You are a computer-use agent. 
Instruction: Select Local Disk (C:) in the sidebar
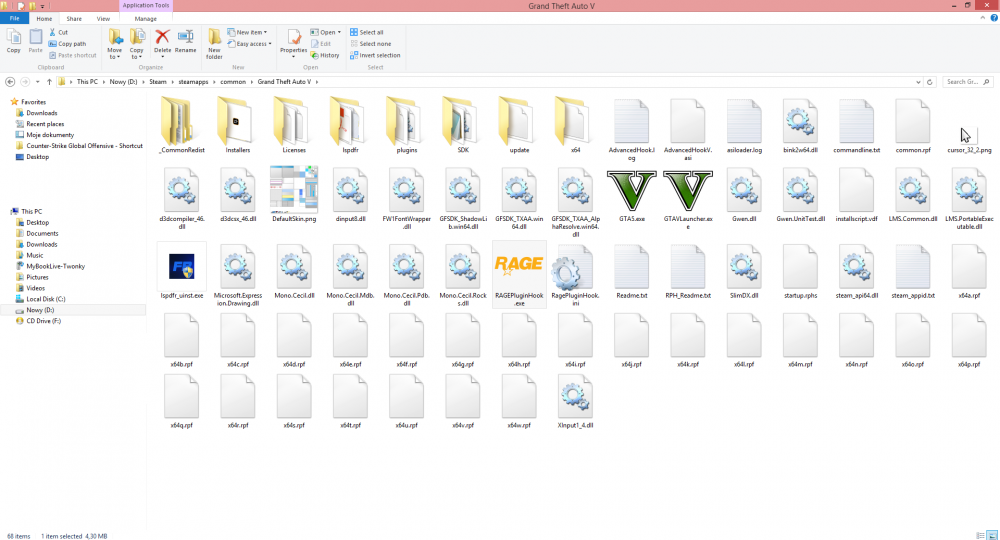pos(45,299)
